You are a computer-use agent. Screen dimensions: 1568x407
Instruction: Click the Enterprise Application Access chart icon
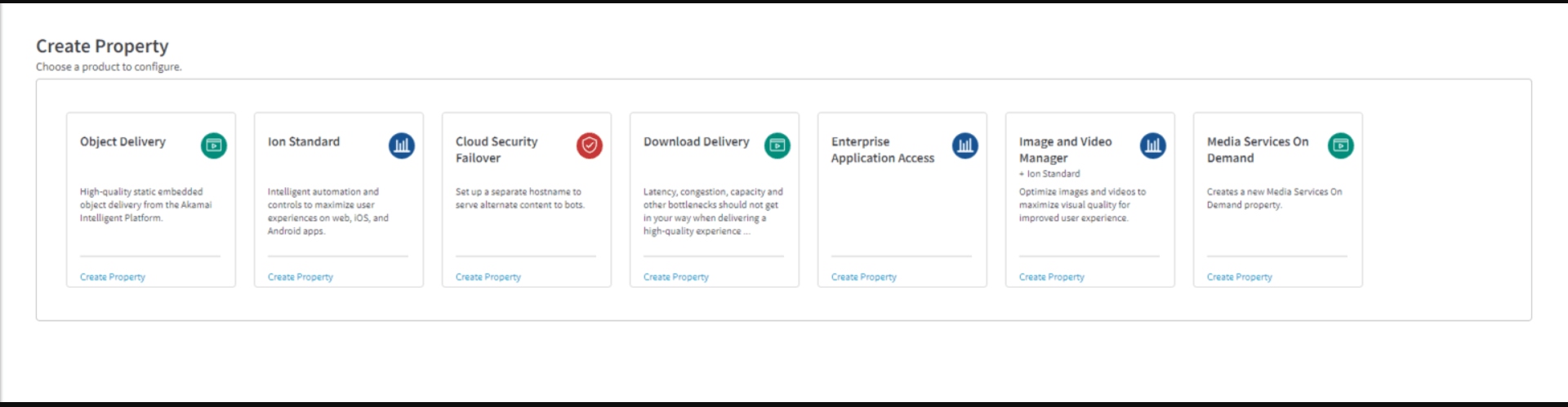point(965,145)
